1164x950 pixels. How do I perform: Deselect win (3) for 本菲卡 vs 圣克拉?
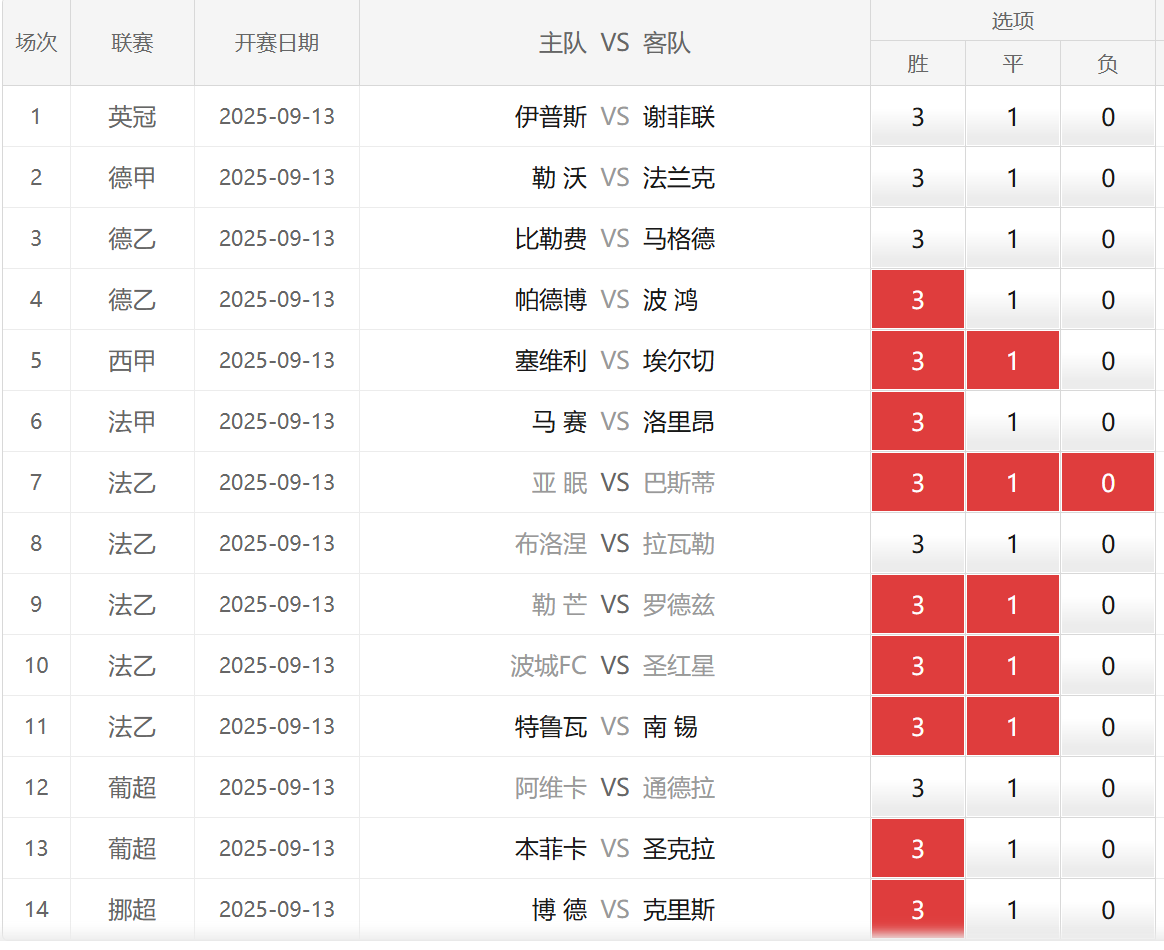[x=918, y=848]
